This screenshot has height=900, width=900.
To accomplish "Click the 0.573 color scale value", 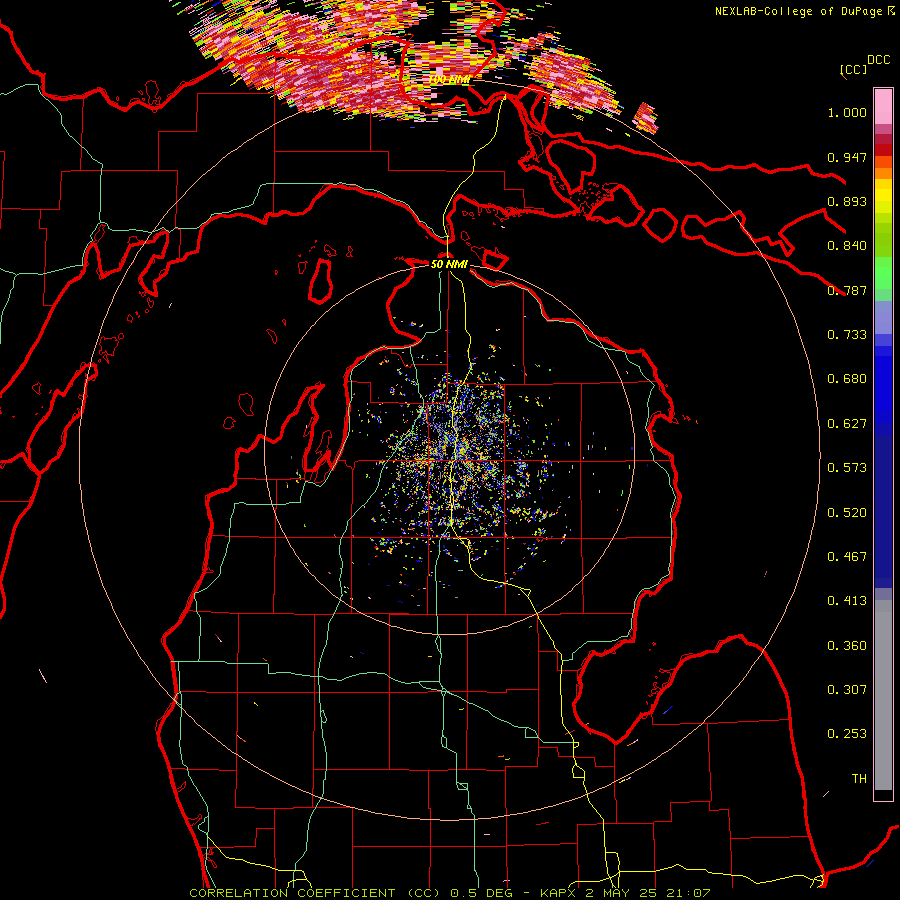I will [847, 468].
